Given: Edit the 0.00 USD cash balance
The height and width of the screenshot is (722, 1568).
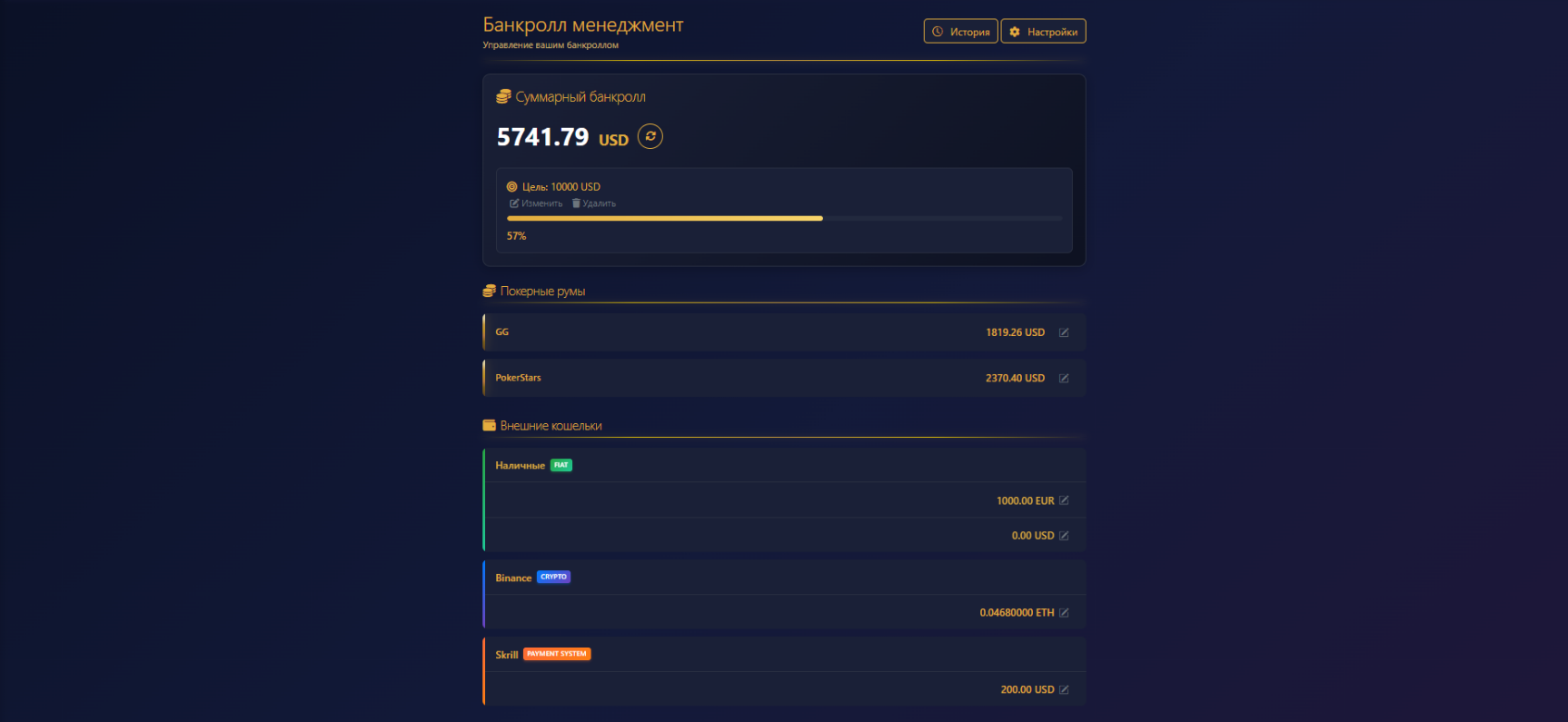Looking at the screenshot, I should [1064, 536].
